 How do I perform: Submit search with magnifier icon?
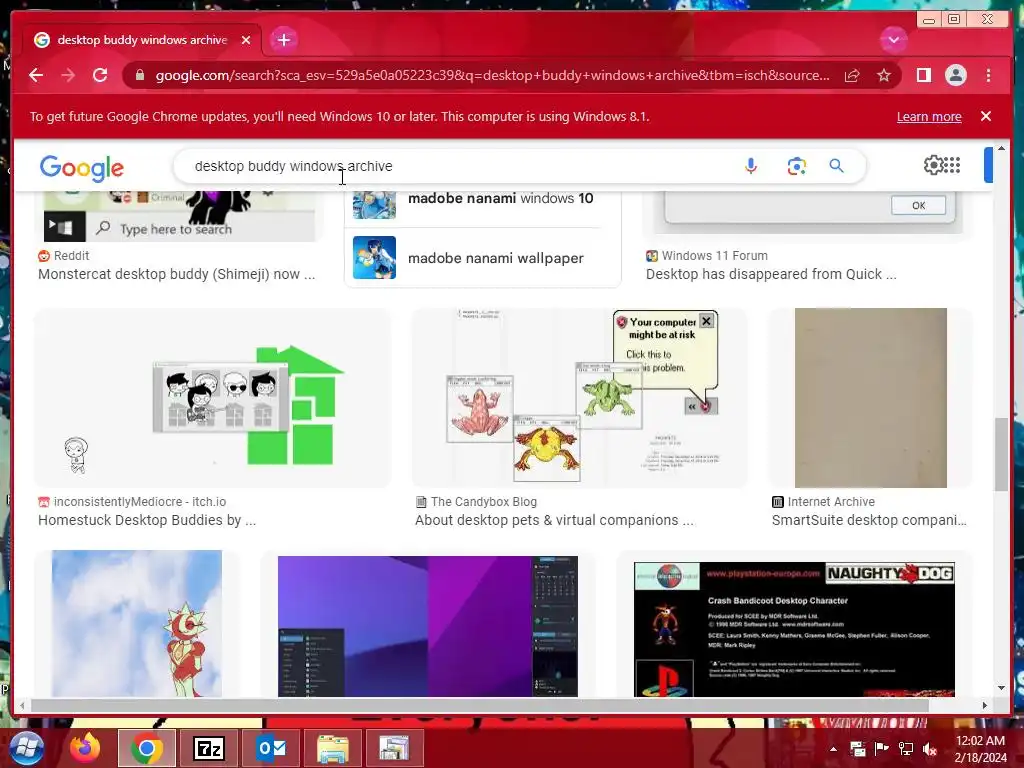[836, 166]
